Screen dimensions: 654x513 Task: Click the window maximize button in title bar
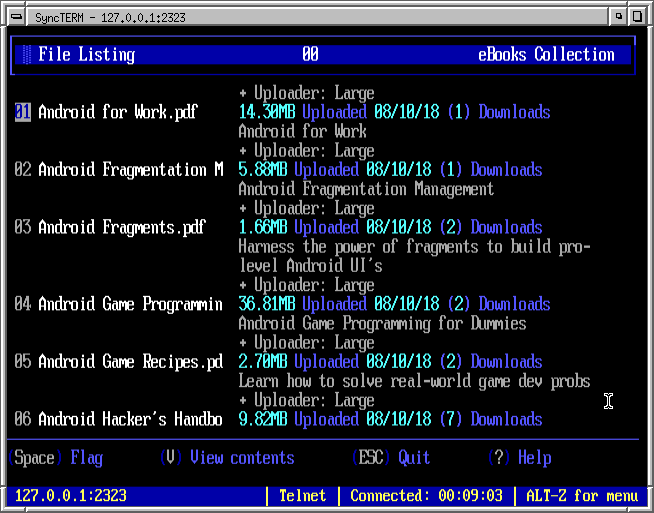tap(637, 17)
